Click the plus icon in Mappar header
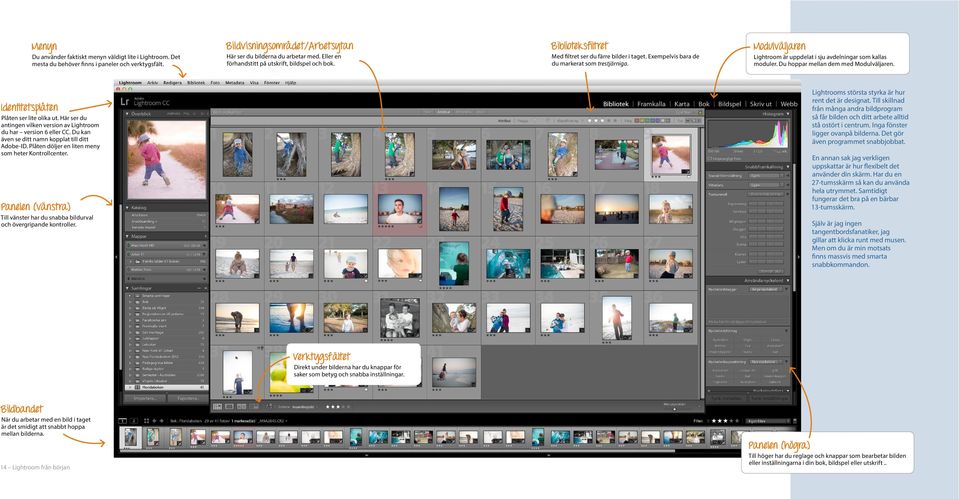The height and width of the screenshot is (499, 959). (206, 236)
